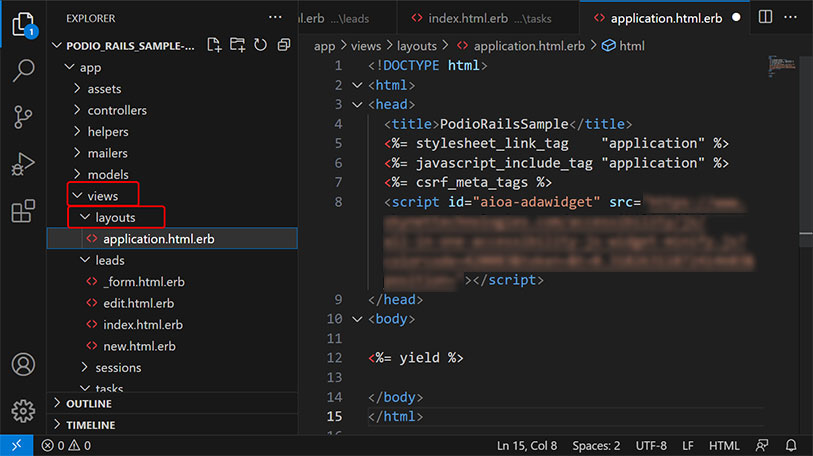This screenshot has width=813, height=456.
Task: Open Explorer views and more actions menu
Action: pos(275,18)
